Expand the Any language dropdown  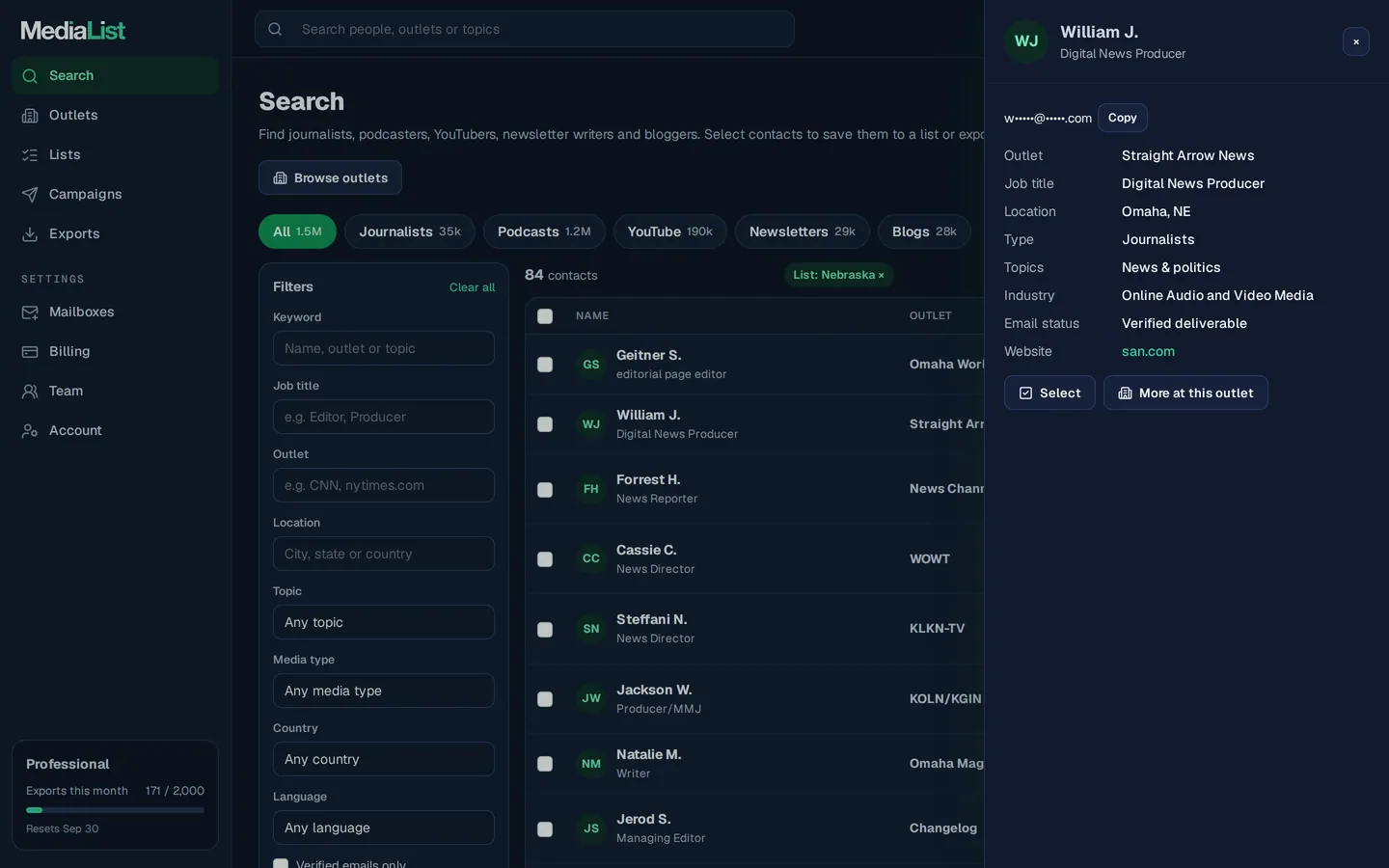(384, 827)
